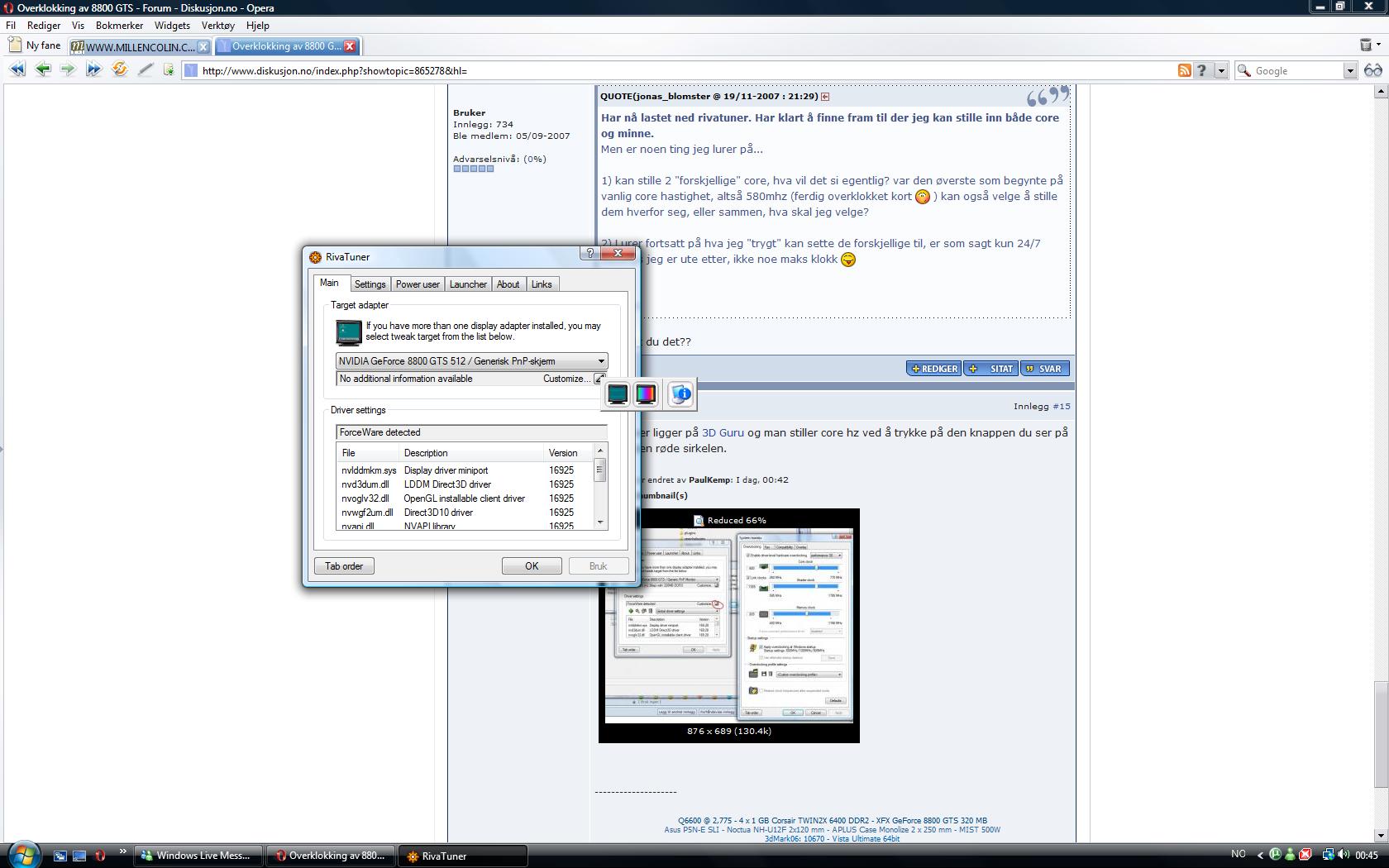Click the driver list scrollbar down arrow
The image size is (1389, 868).
pyautogui.click(x=600, y=522)
